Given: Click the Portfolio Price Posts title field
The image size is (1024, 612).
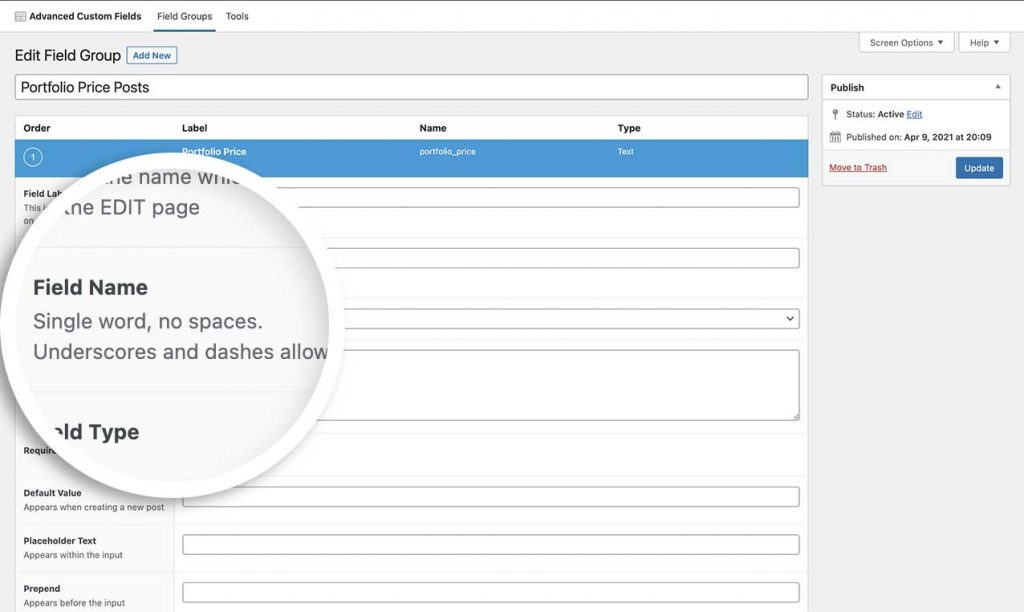Looking at the screenshot, I should click(411, 87).
